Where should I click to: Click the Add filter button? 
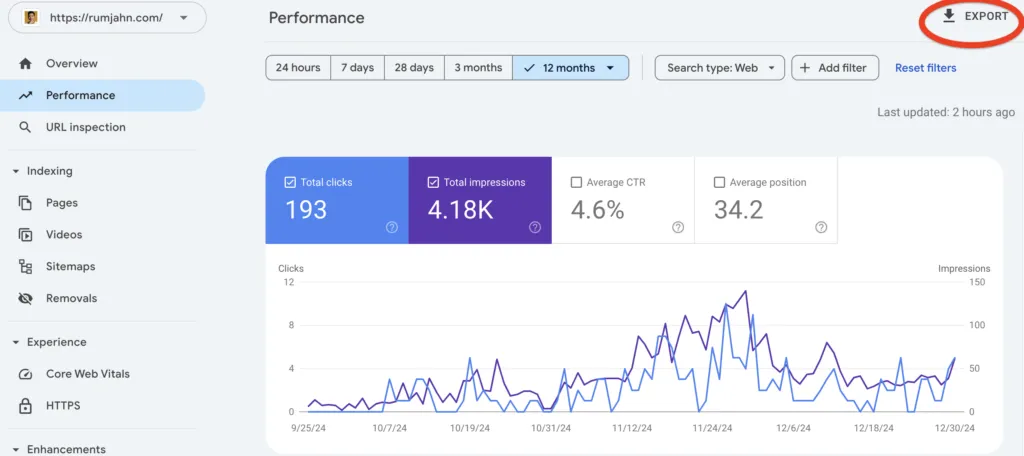(x=835, y=68)
